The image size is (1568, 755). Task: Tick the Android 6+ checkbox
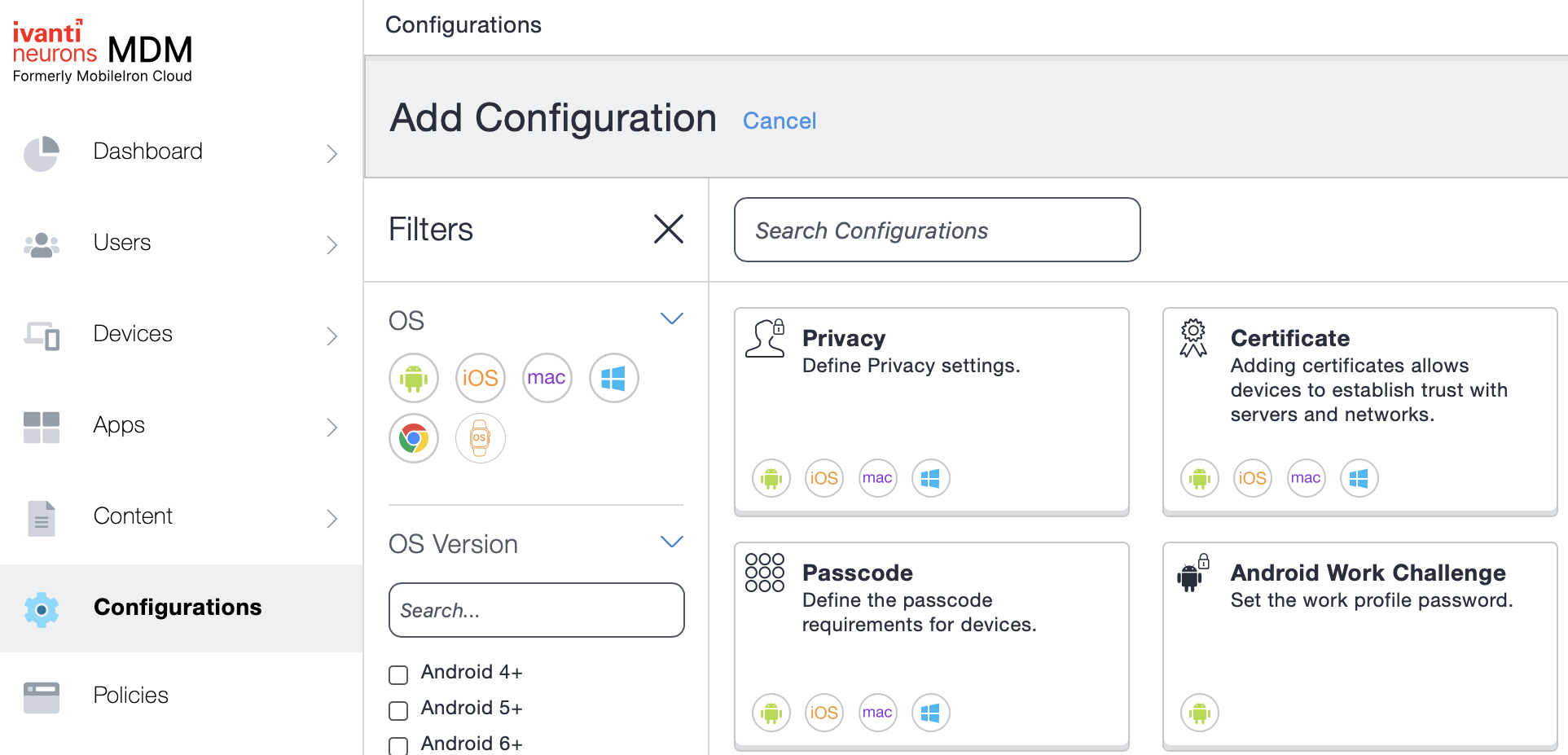[x=398, y=745]
